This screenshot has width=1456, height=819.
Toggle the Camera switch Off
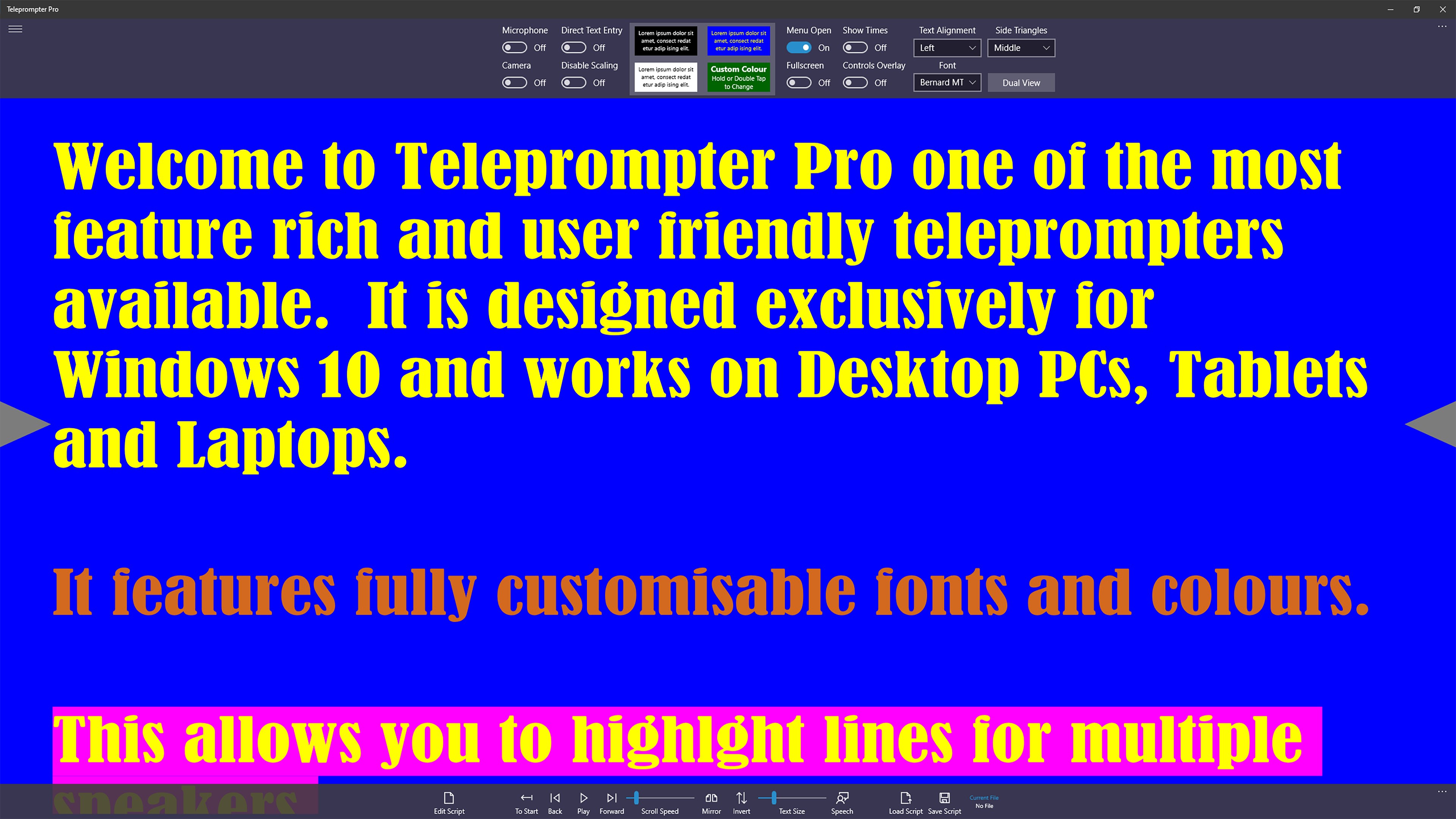pos(514,82)
